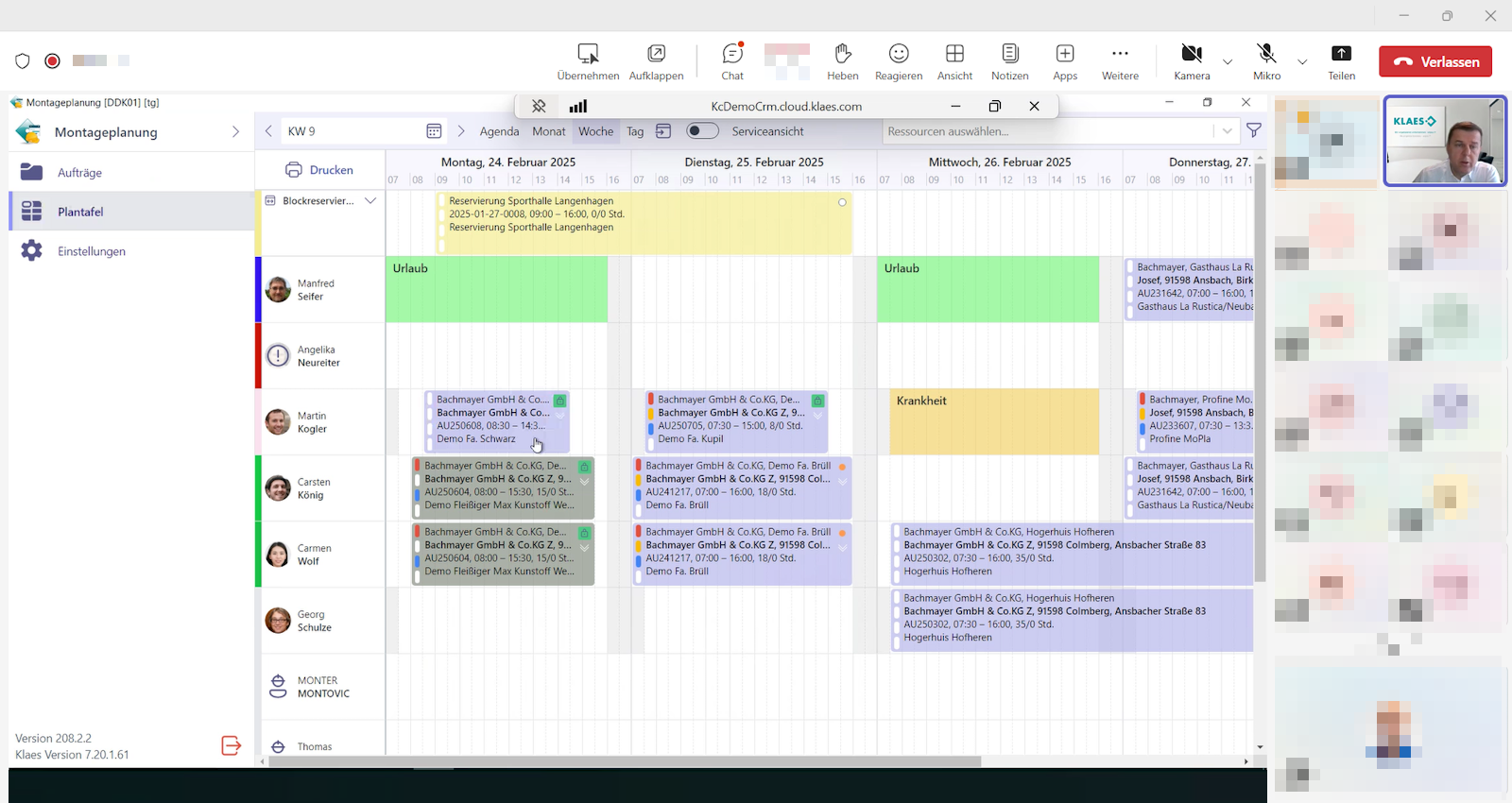The width and height of the screenshot is (1512, 803).
Task: Open the calendar date picker icon
Action: (x=434, y=131)
